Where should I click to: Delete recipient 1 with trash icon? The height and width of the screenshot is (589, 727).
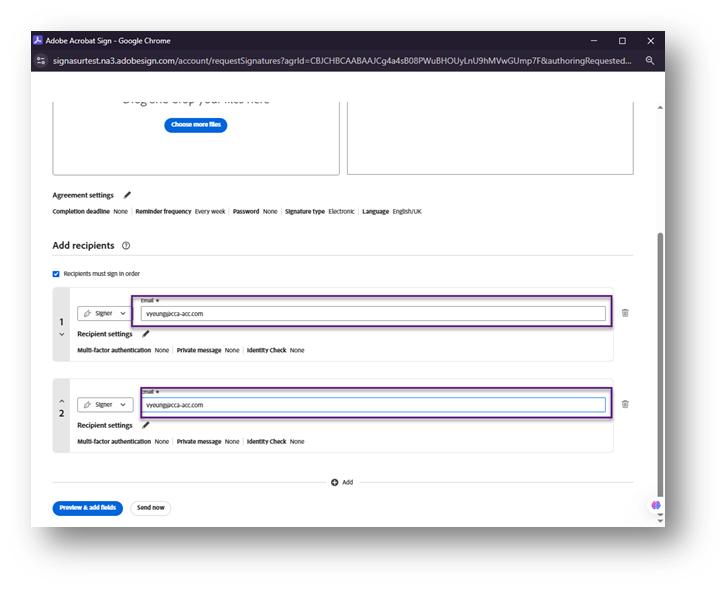coord(625,313)
